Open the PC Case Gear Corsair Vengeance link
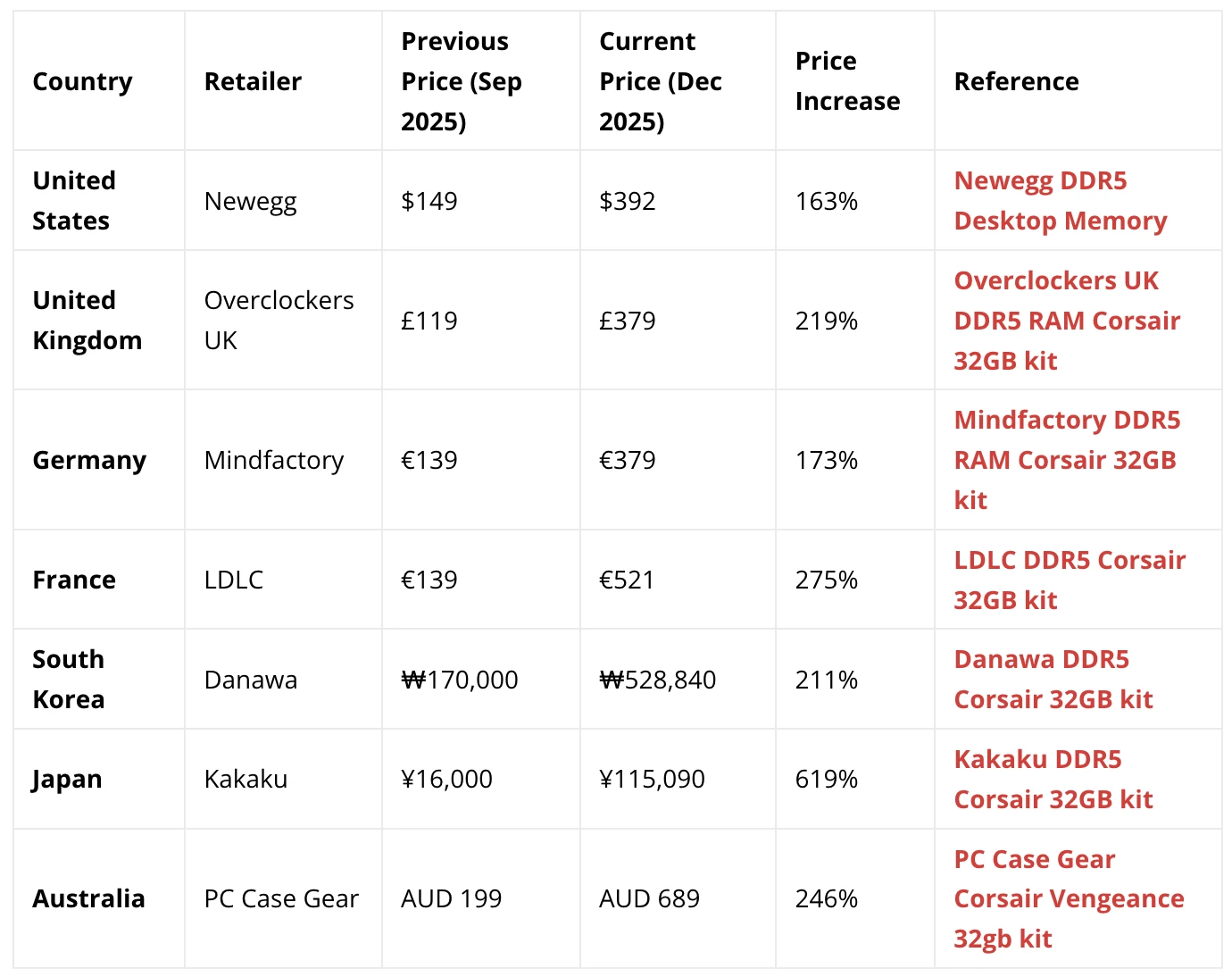The image size is (1232, 977). point(1068,898)
